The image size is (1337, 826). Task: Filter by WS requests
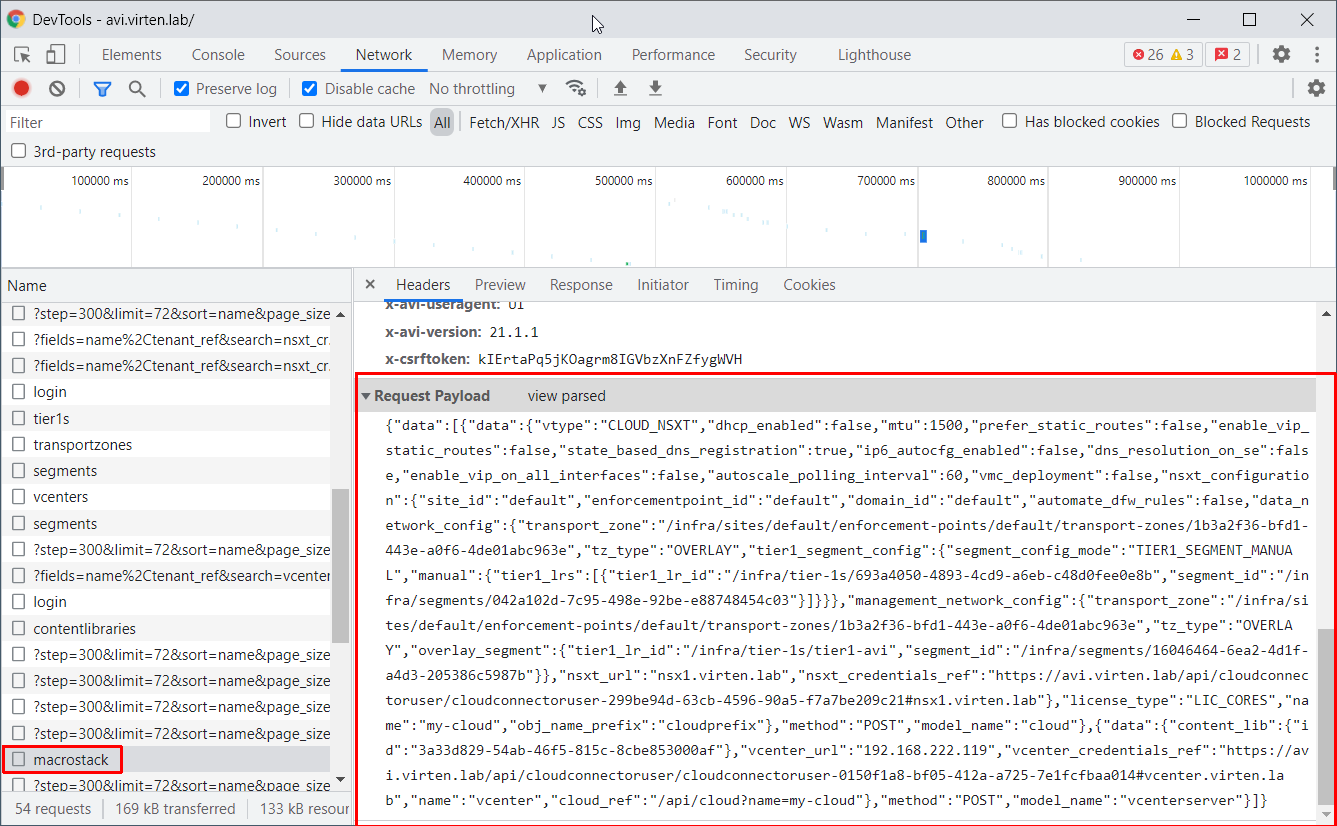[x=799, y=122]
